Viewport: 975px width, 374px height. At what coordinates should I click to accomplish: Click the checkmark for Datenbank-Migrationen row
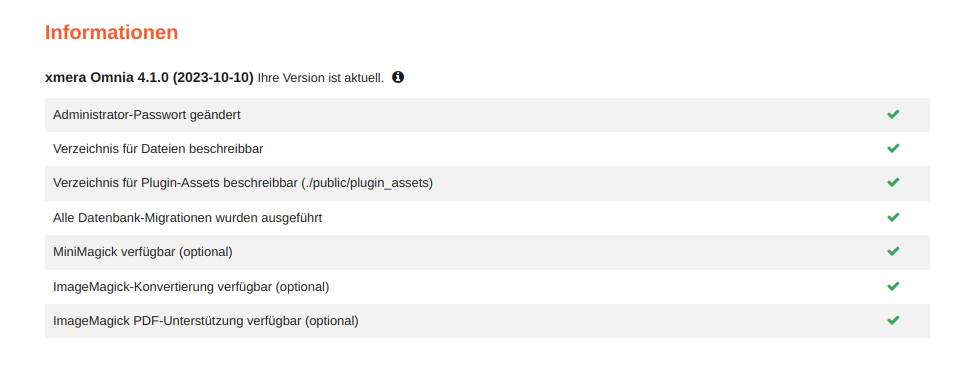coord(893,218)
